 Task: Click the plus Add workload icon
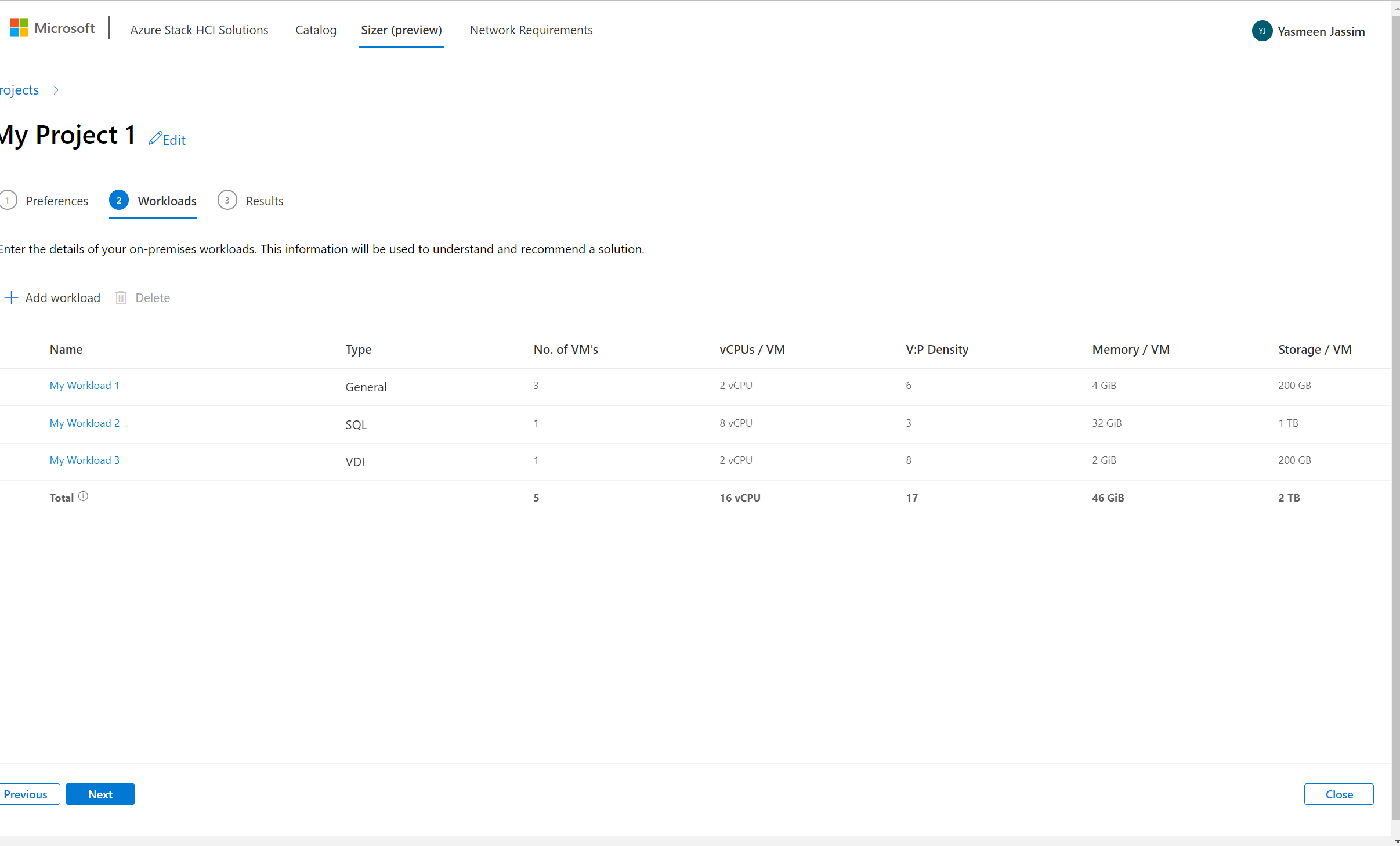(11, 298)
